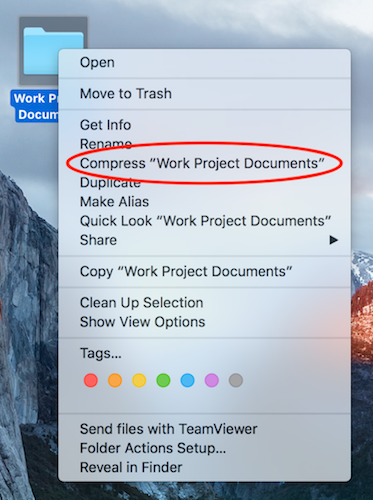Click the folder's name label on desktop
The image size is (373, 500).
tap(35, 107)
